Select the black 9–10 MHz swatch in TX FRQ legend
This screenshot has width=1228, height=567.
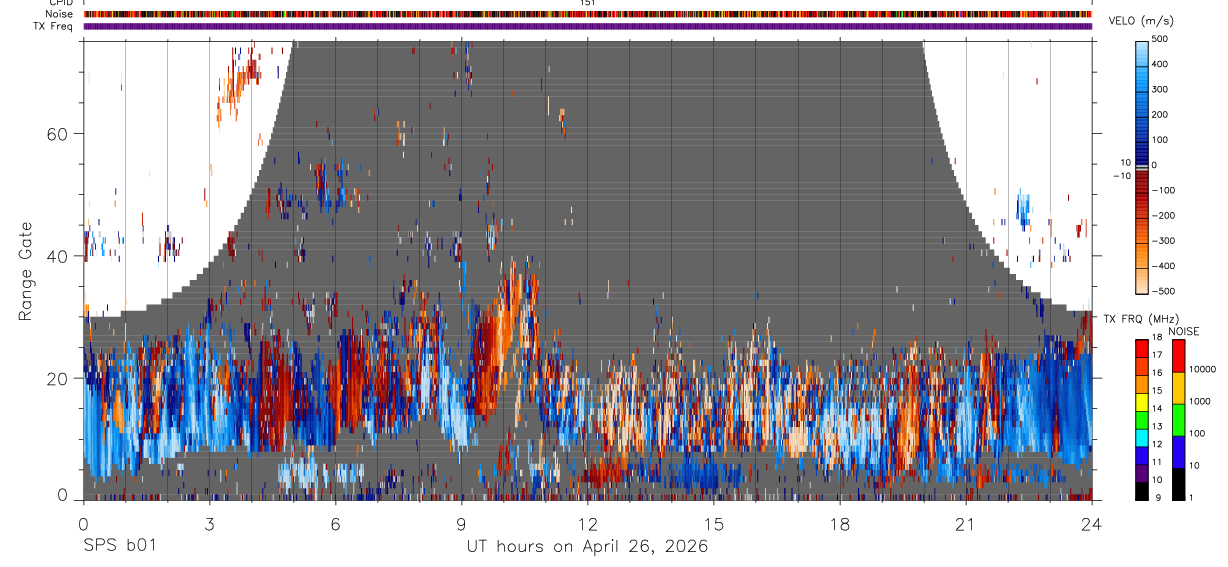pos(1142,490)
